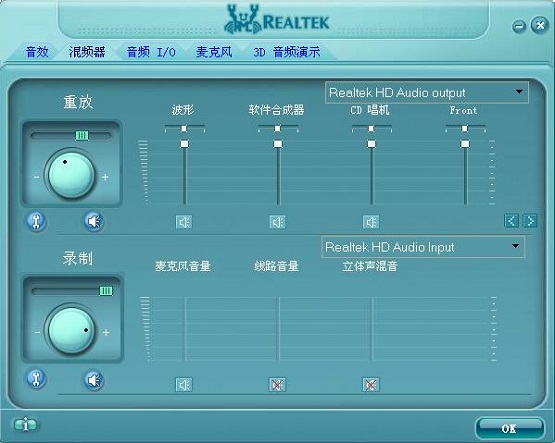Enable the 立体声混音 recording source
Screen dimensions: 555x443
(371, 385)
